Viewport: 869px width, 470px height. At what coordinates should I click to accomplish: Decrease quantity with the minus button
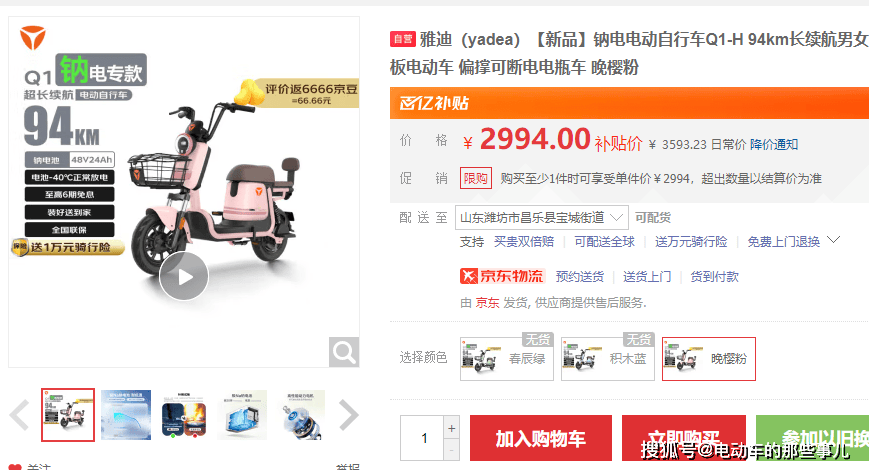click(x=452, y=450)
